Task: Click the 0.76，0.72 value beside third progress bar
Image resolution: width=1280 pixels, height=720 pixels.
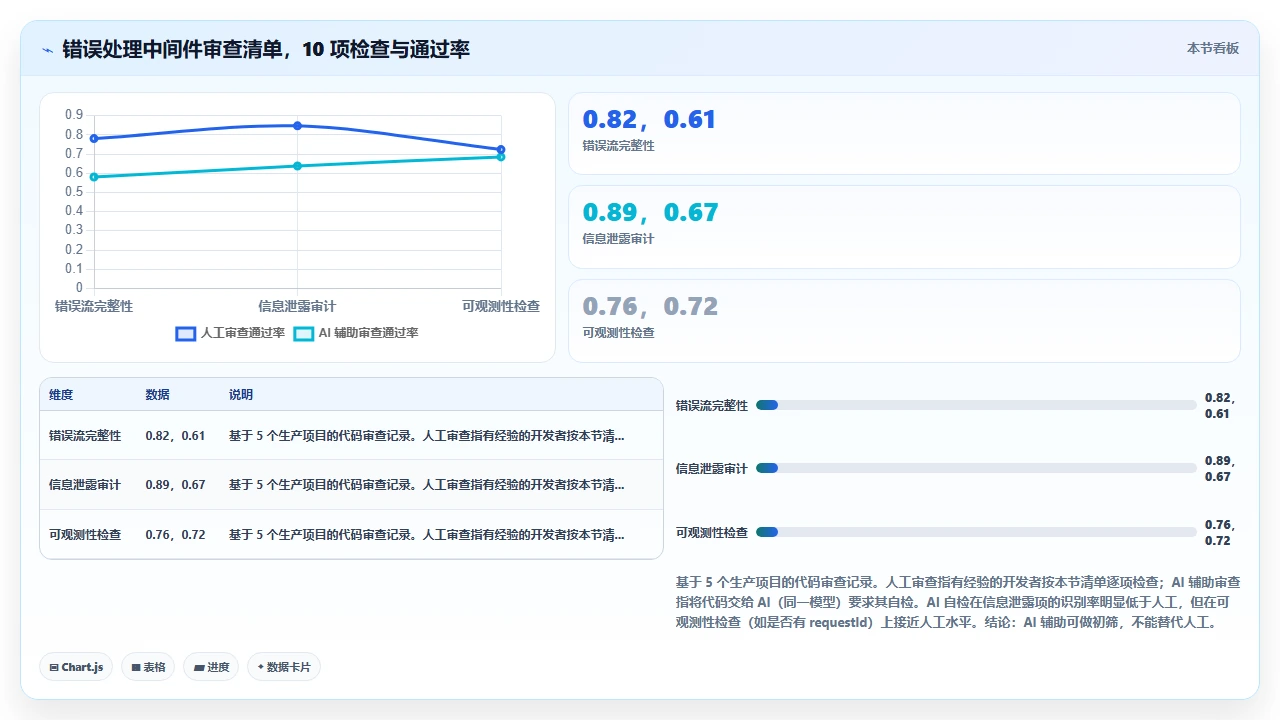Action: pos(1220,532)
